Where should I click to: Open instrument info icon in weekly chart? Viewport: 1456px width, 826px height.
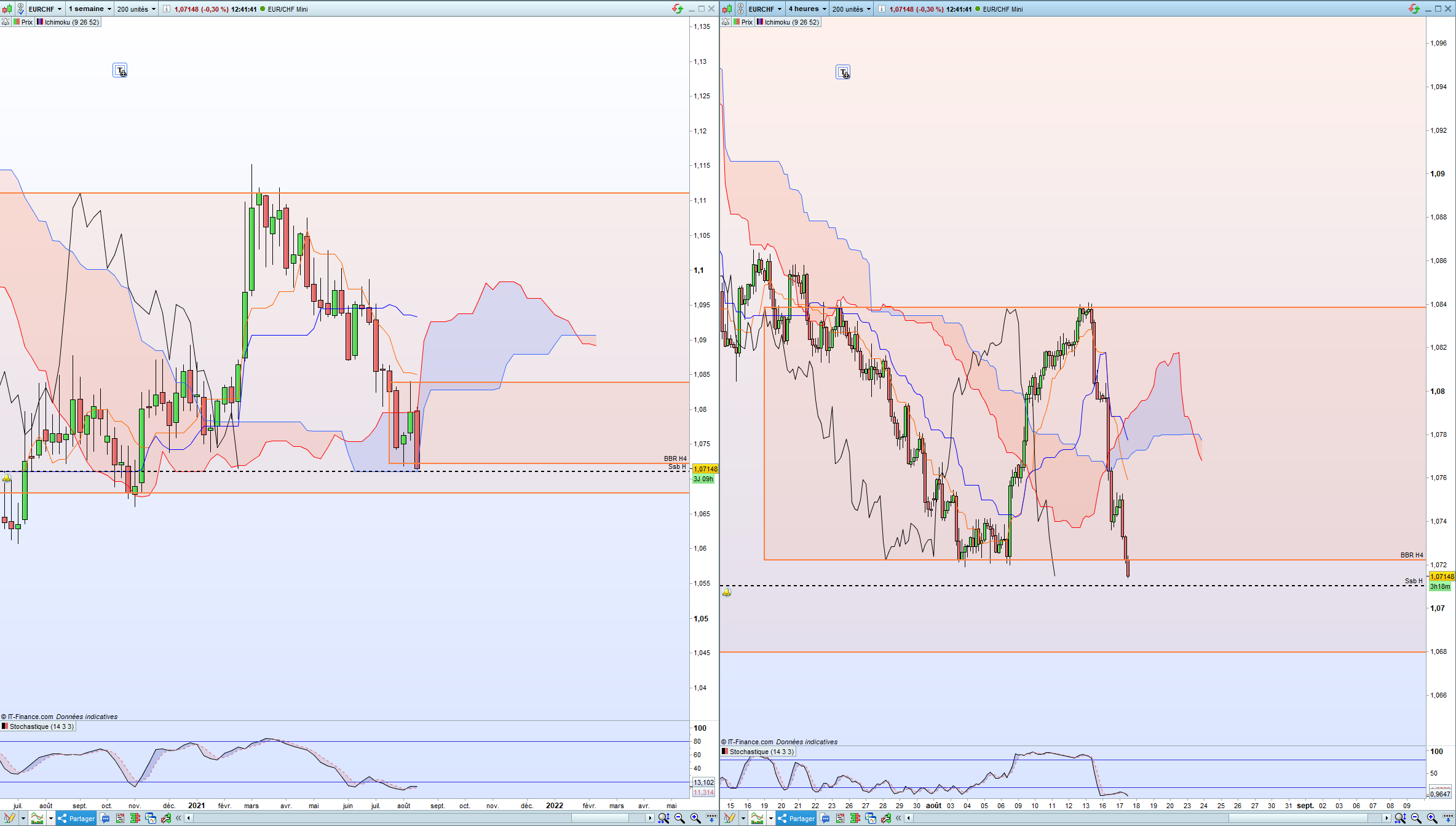tap(166, 9)
